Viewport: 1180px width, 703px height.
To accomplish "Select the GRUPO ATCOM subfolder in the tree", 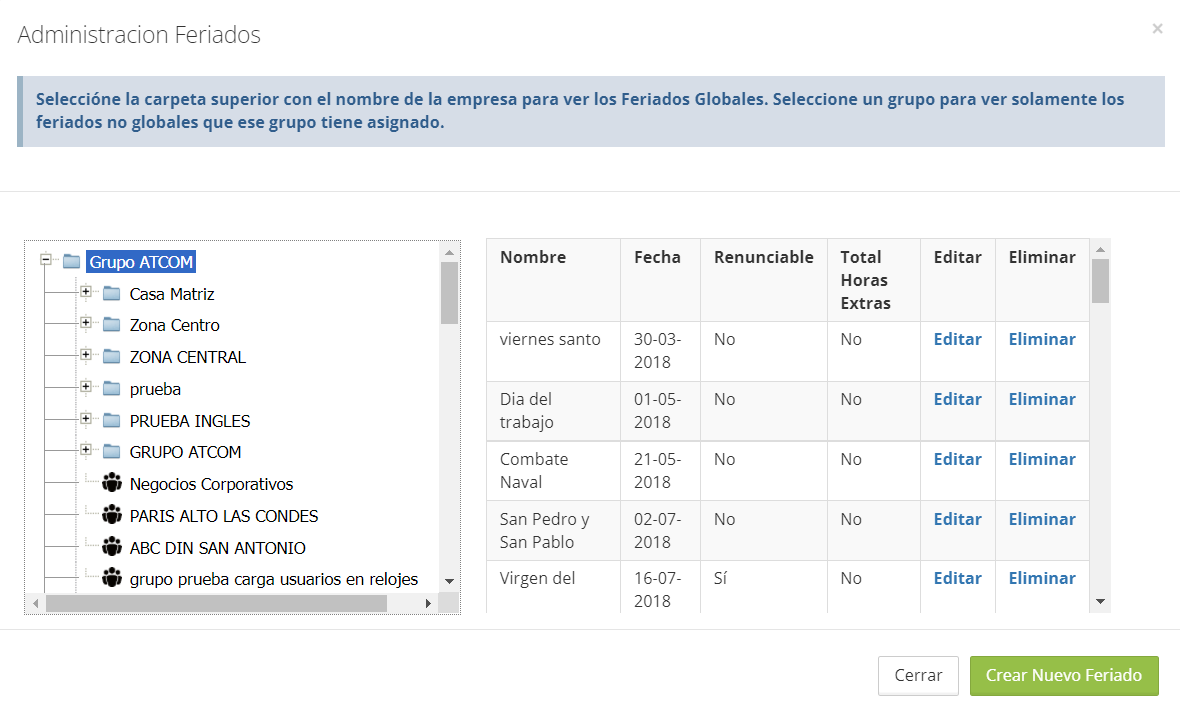I will [x=185, y=452].
